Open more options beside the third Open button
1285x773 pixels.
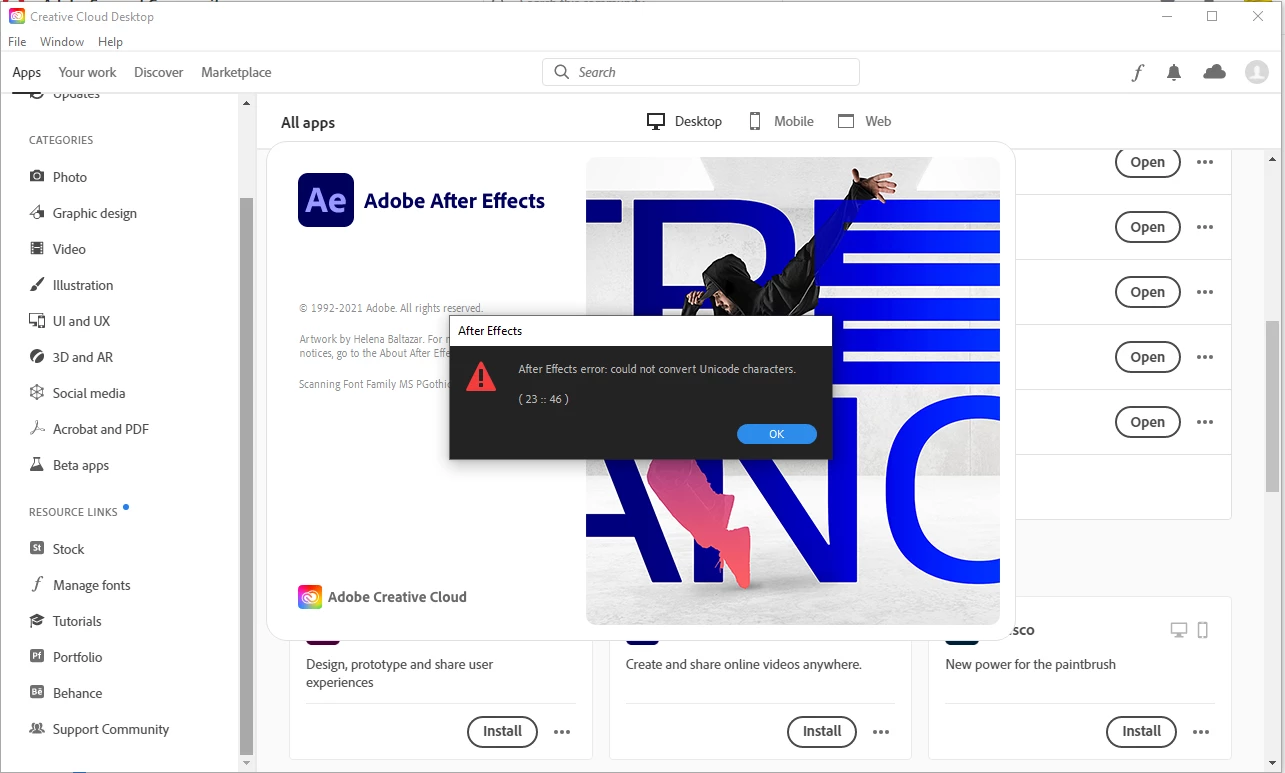click(x=1205, y=292)
